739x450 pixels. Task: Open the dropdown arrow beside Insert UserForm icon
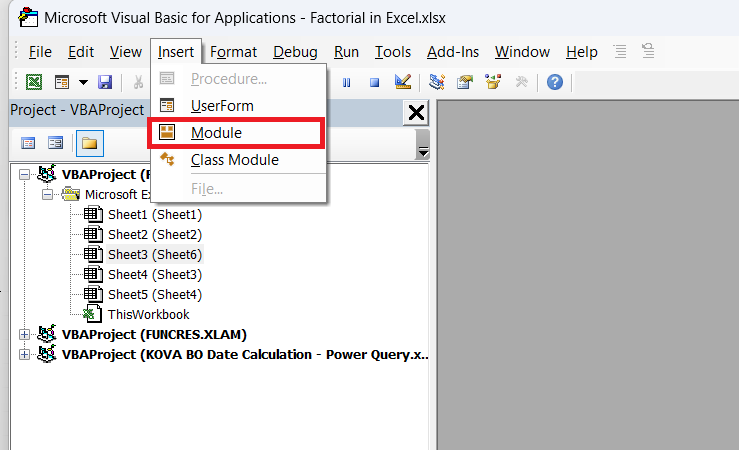[x=83, y=82]
